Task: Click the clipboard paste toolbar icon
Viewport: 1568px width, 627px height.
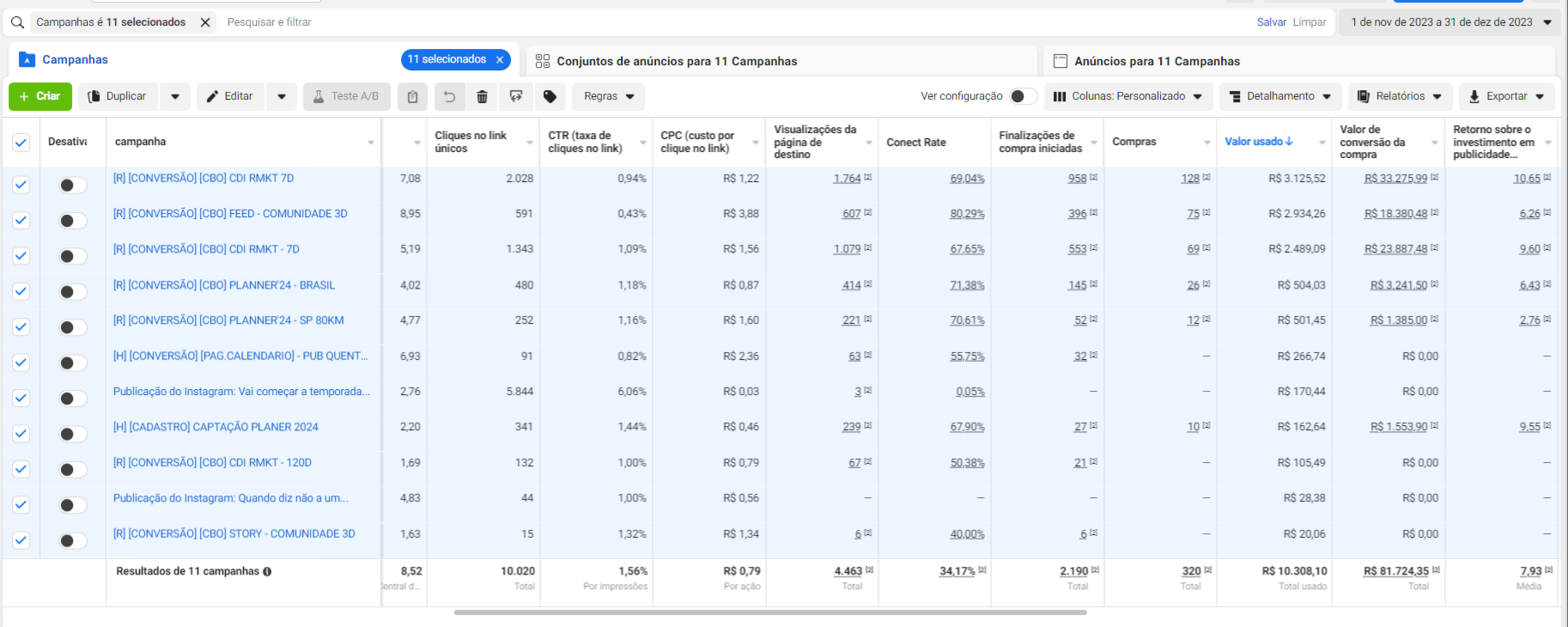Action: 412,96
